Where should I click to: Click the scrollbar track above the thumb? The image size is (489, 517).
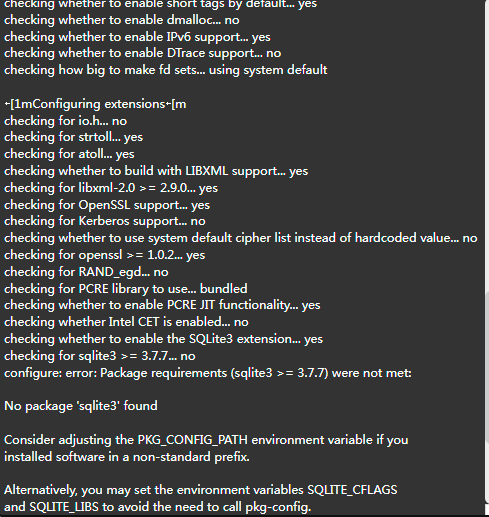pos(487,145)
